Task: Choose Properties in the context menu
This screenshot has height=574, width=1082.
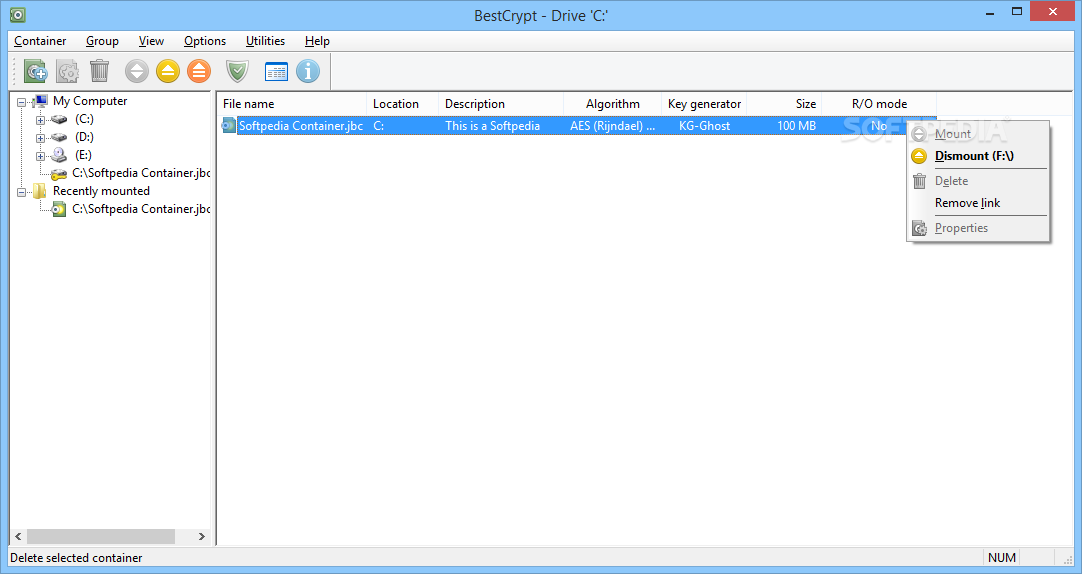Action: click(978, 228)
